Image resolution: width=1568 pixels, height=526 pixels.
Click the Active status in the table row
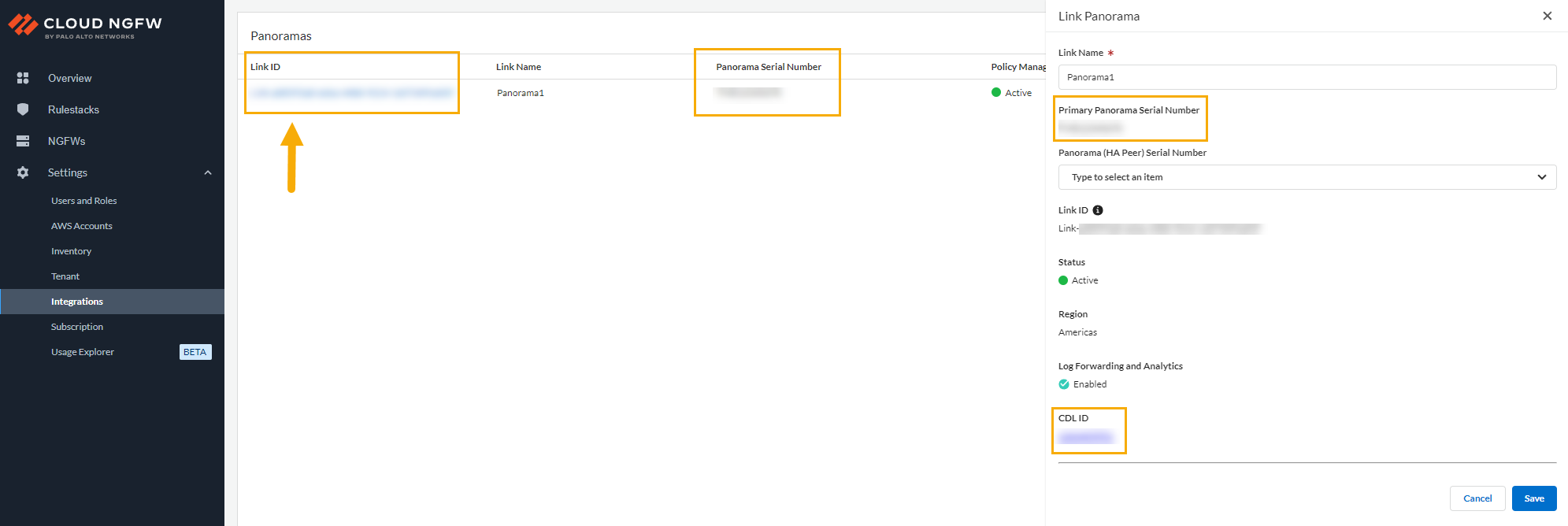point(1012,93)
